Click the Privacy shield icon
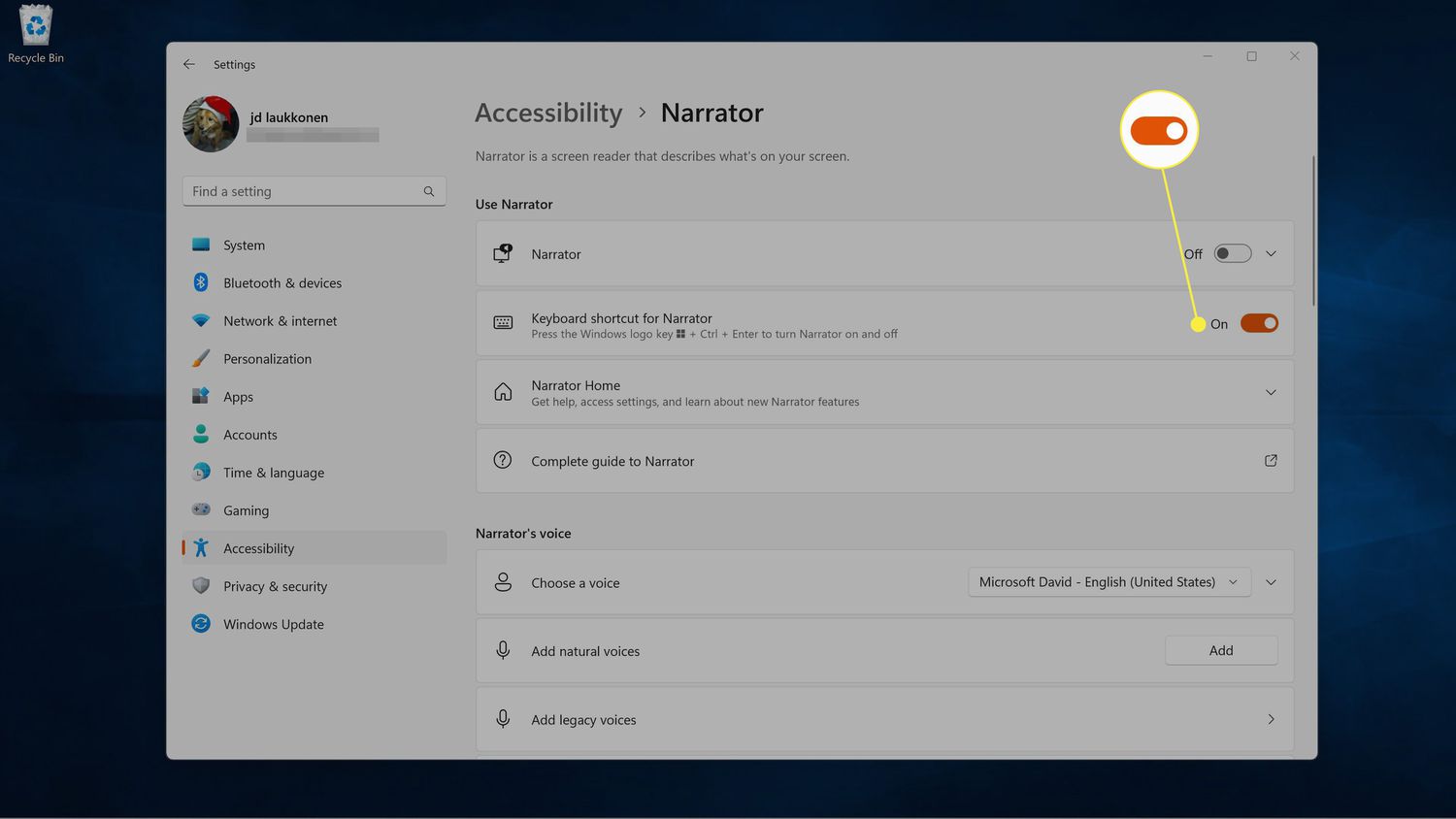Viewport: 1456px width, 819px height. [201, 585]
